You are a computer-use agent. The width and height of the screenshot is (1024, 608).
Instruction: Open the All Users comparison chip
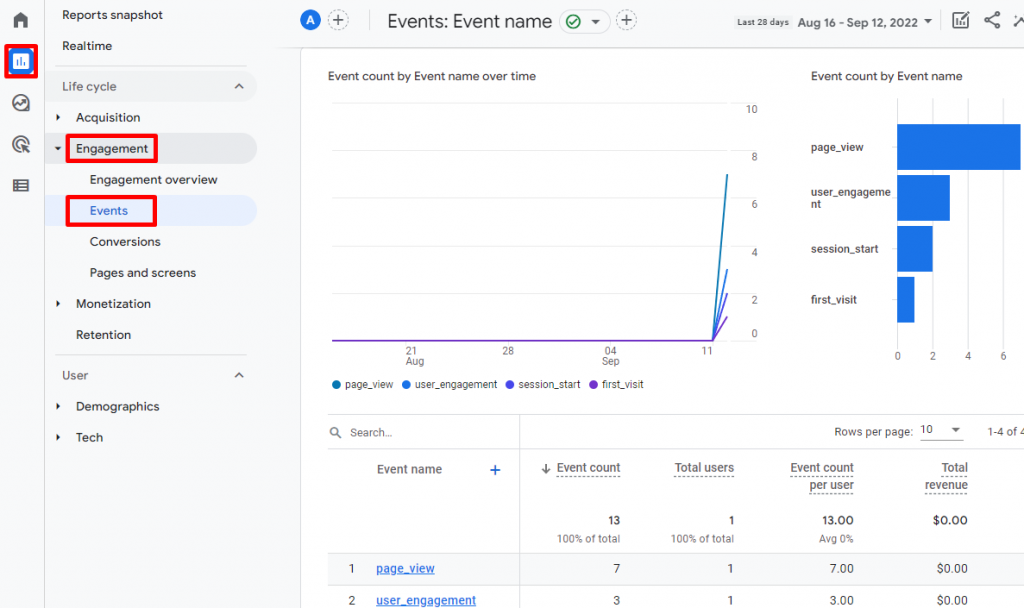pyautogui.click(x=309, y=19)
